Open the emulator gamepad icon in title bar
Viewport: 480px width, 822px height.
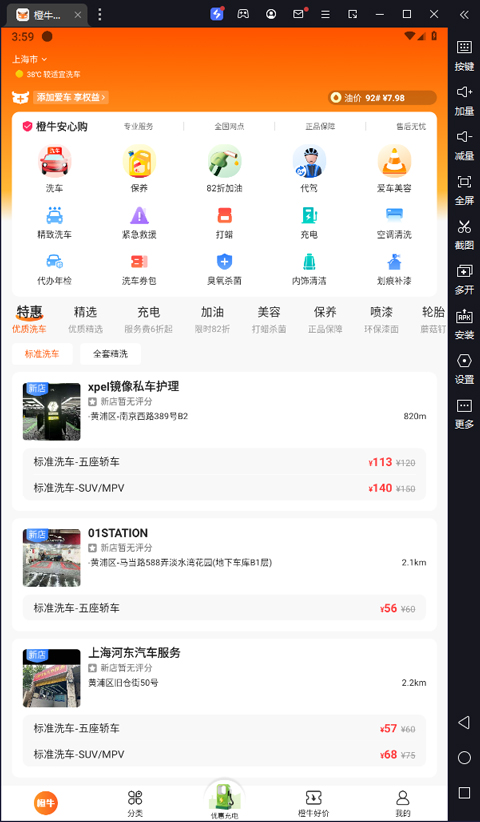(243, 14)
